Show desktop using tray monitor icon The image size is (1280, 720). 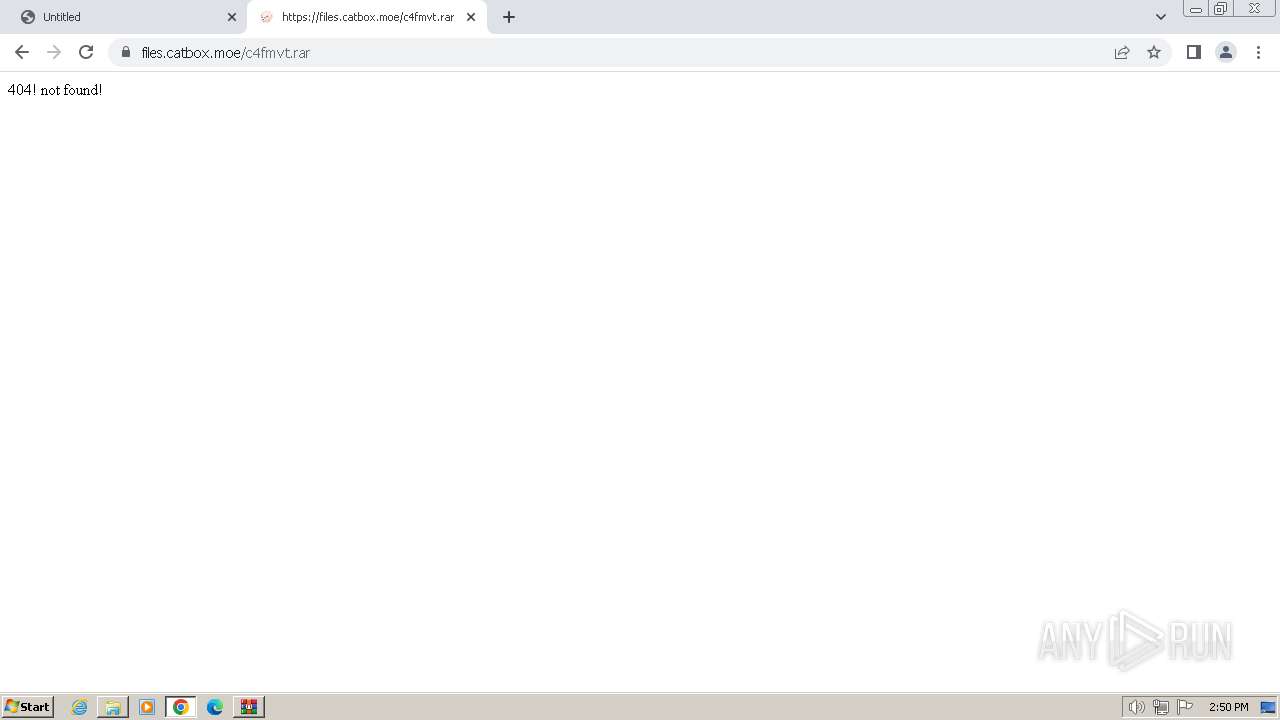(1268, 707)
